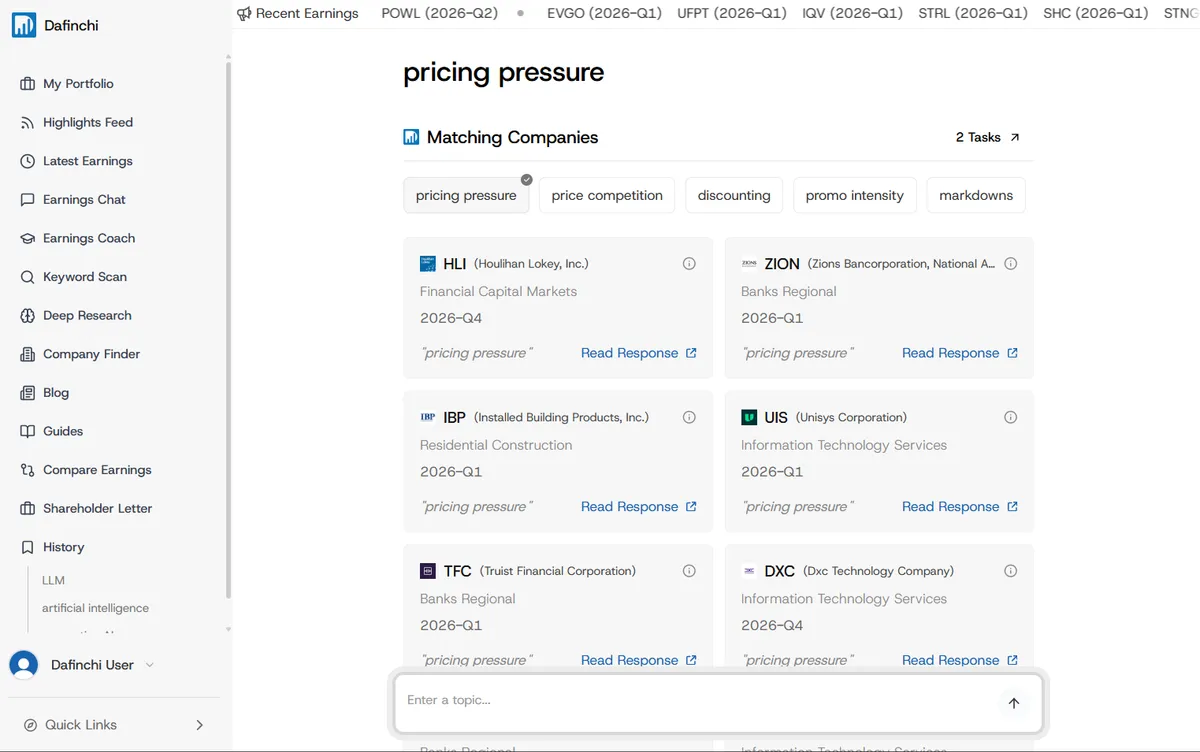Open Read Response for DXC
This screenshot has height=752, width=1200.
(960, 660)
